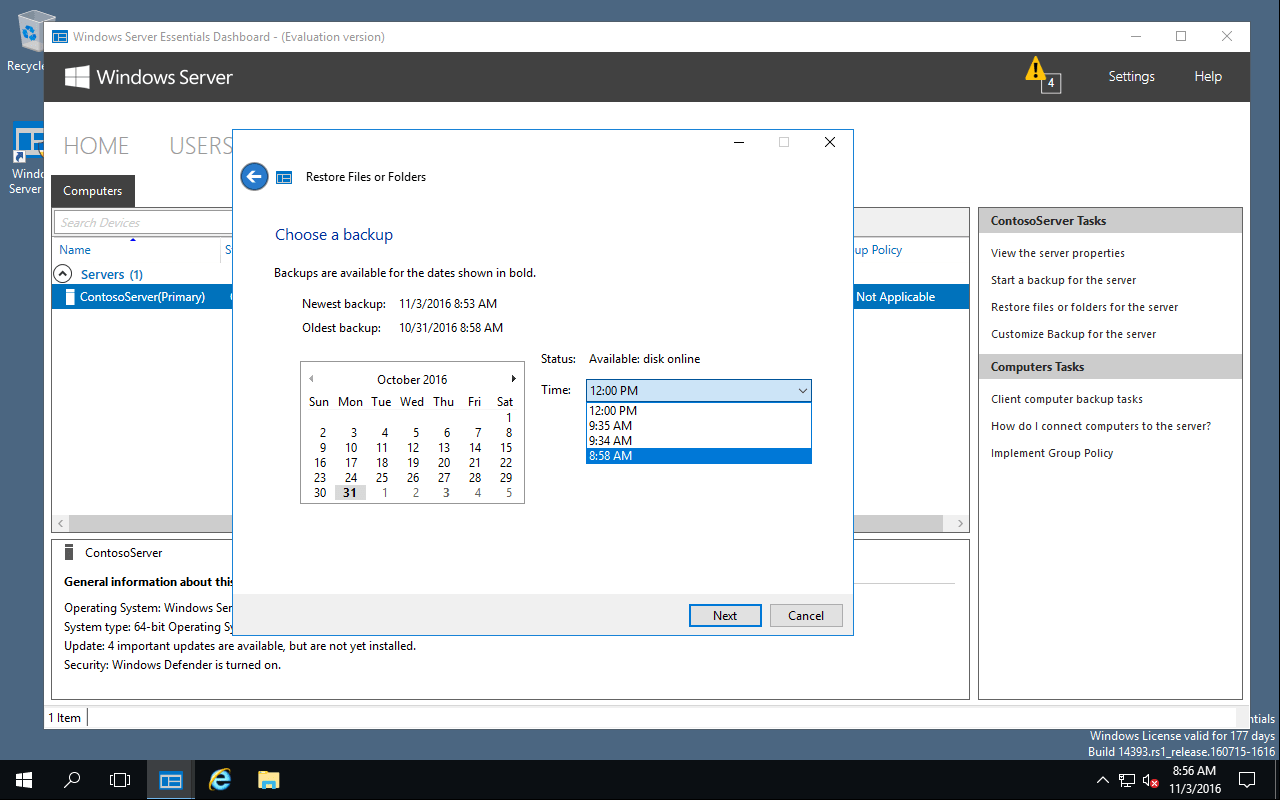
Task: Click Implement Group Policy link
Action: 1051,453
